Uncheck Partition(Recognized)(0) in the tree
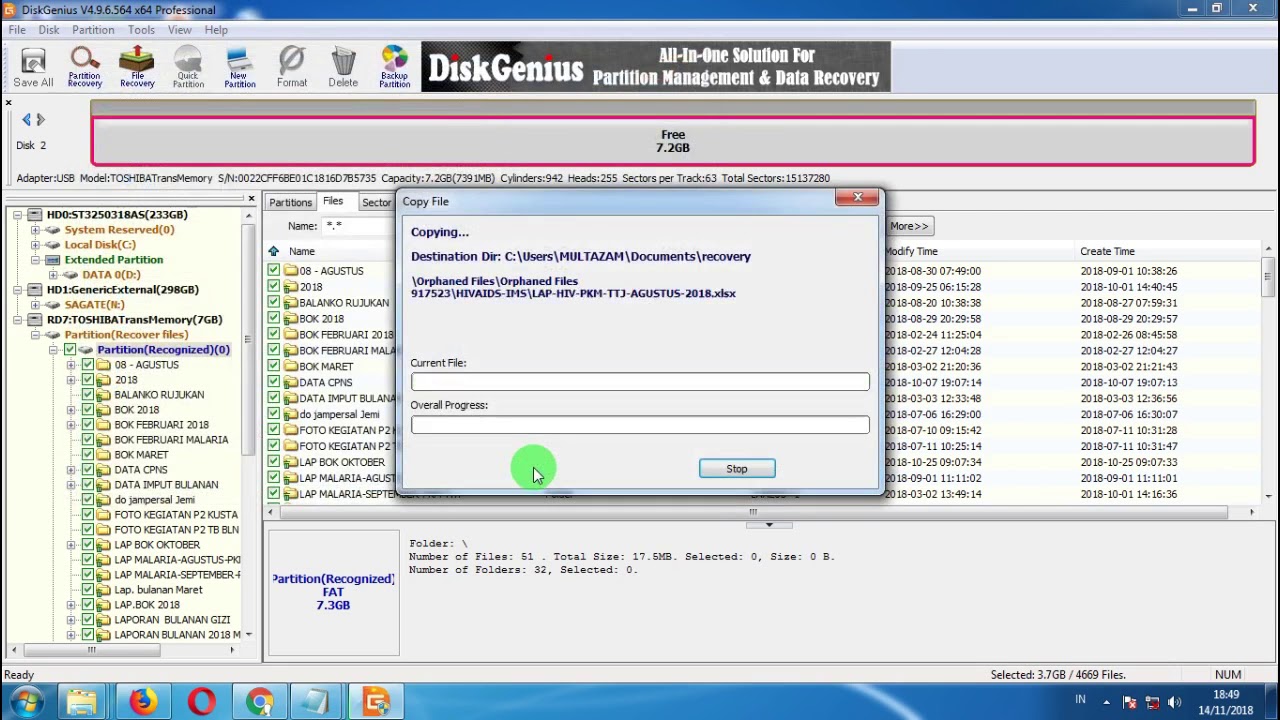Screen dimensions: 1280x720 pos(70,349)
